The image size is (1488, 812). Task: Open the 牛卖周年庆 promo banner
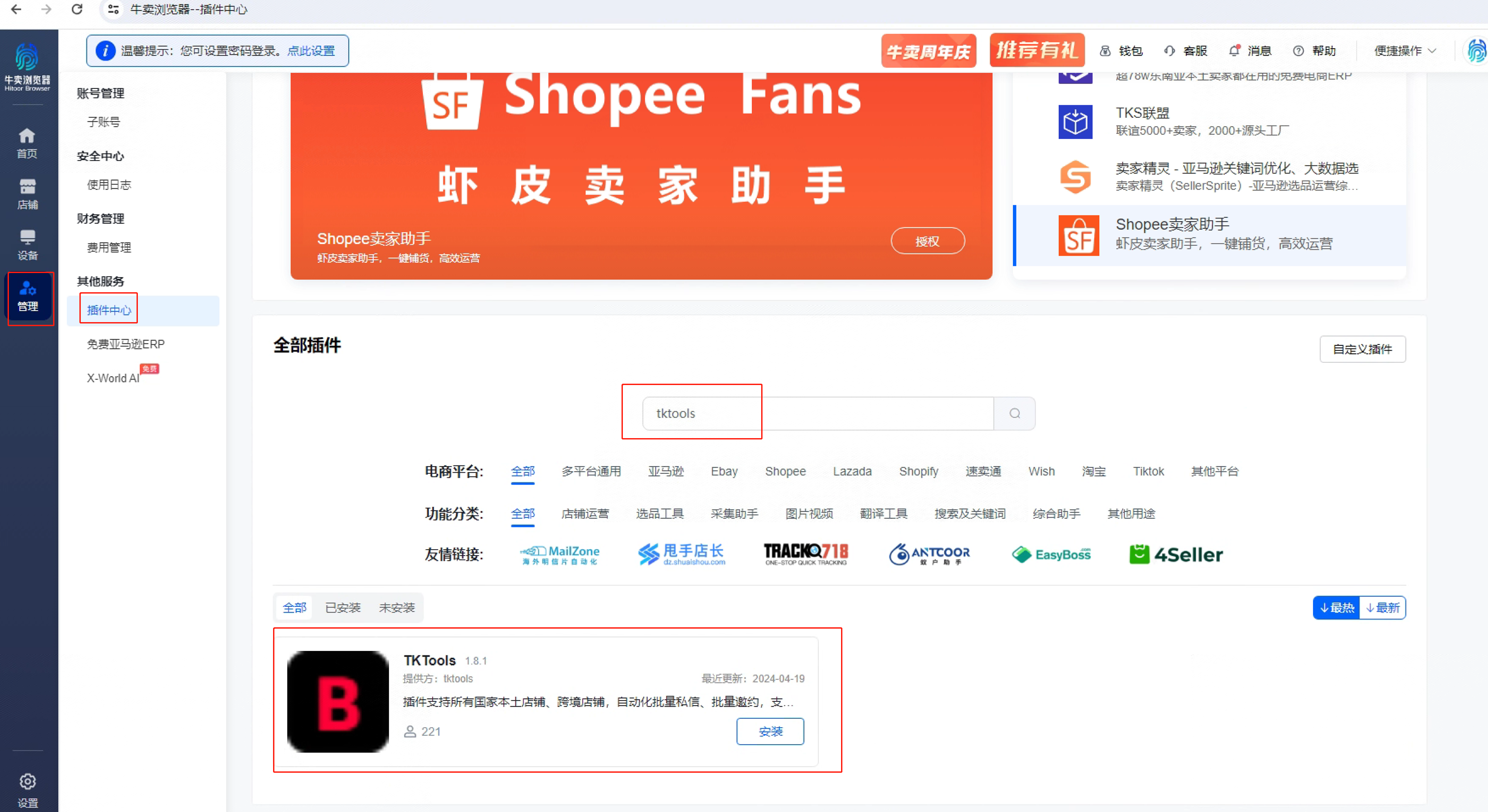point(928,51)
